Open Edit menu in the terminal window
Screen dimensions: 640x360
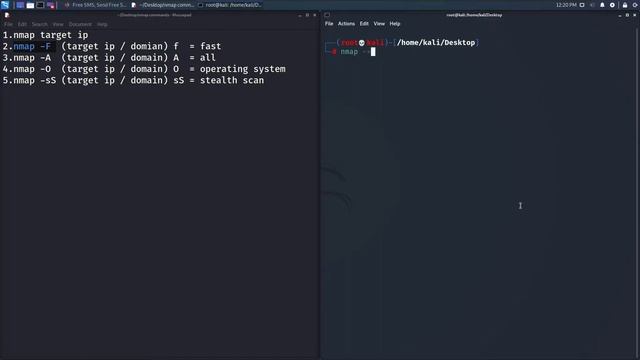(x=364, y=24)
